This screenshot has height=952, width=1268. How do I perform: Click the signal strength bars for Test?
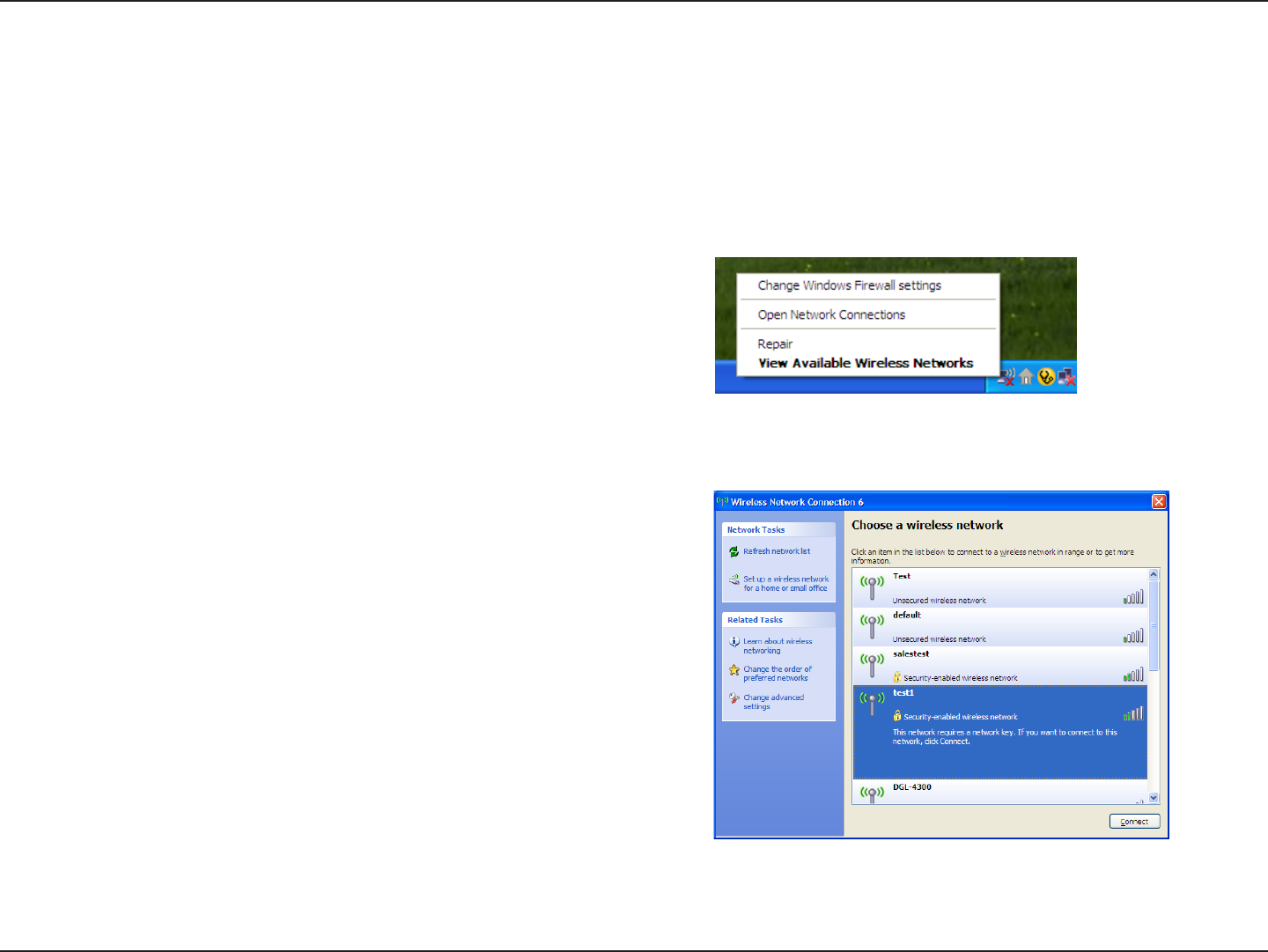point(1133,597)
